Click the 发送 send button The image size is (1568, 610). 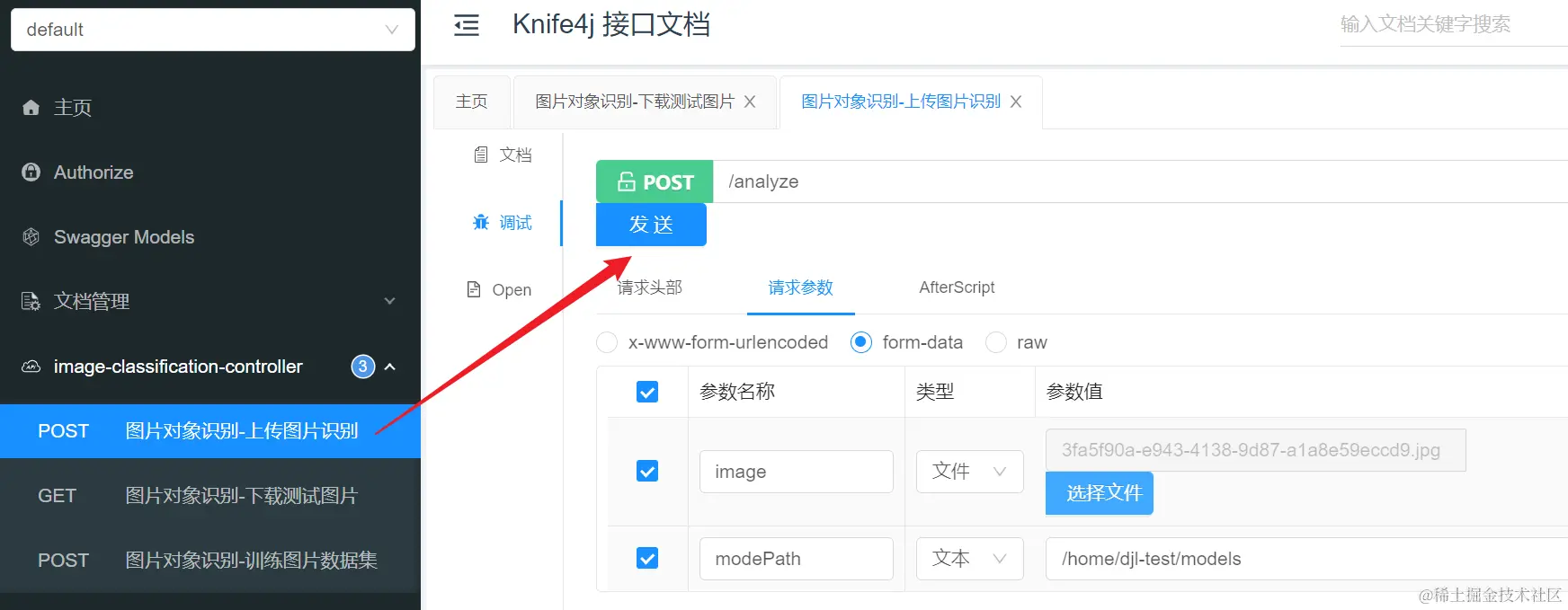pos(651,225)
